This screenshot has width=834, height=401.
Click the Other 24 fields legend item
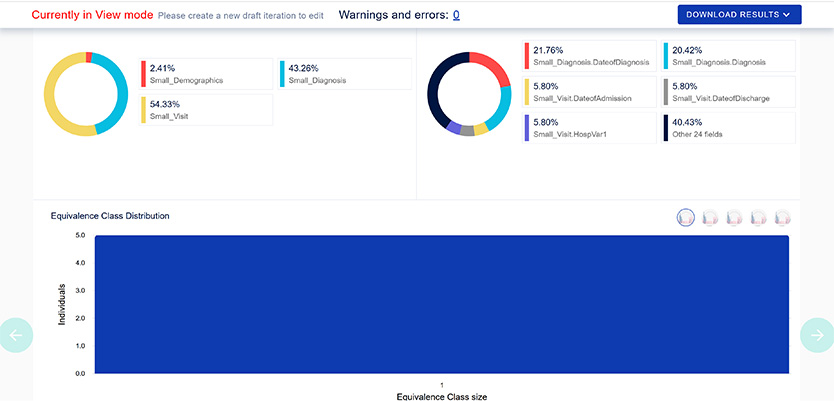click(728, 127)
